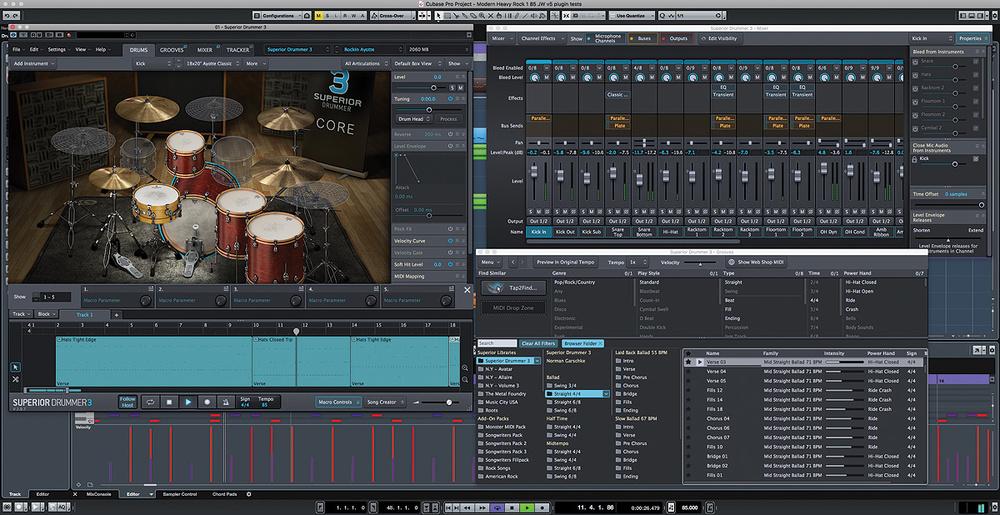Click Show Web Shop MIDI button
Viewport: 1000px width, 515px height.
point(757,262)
